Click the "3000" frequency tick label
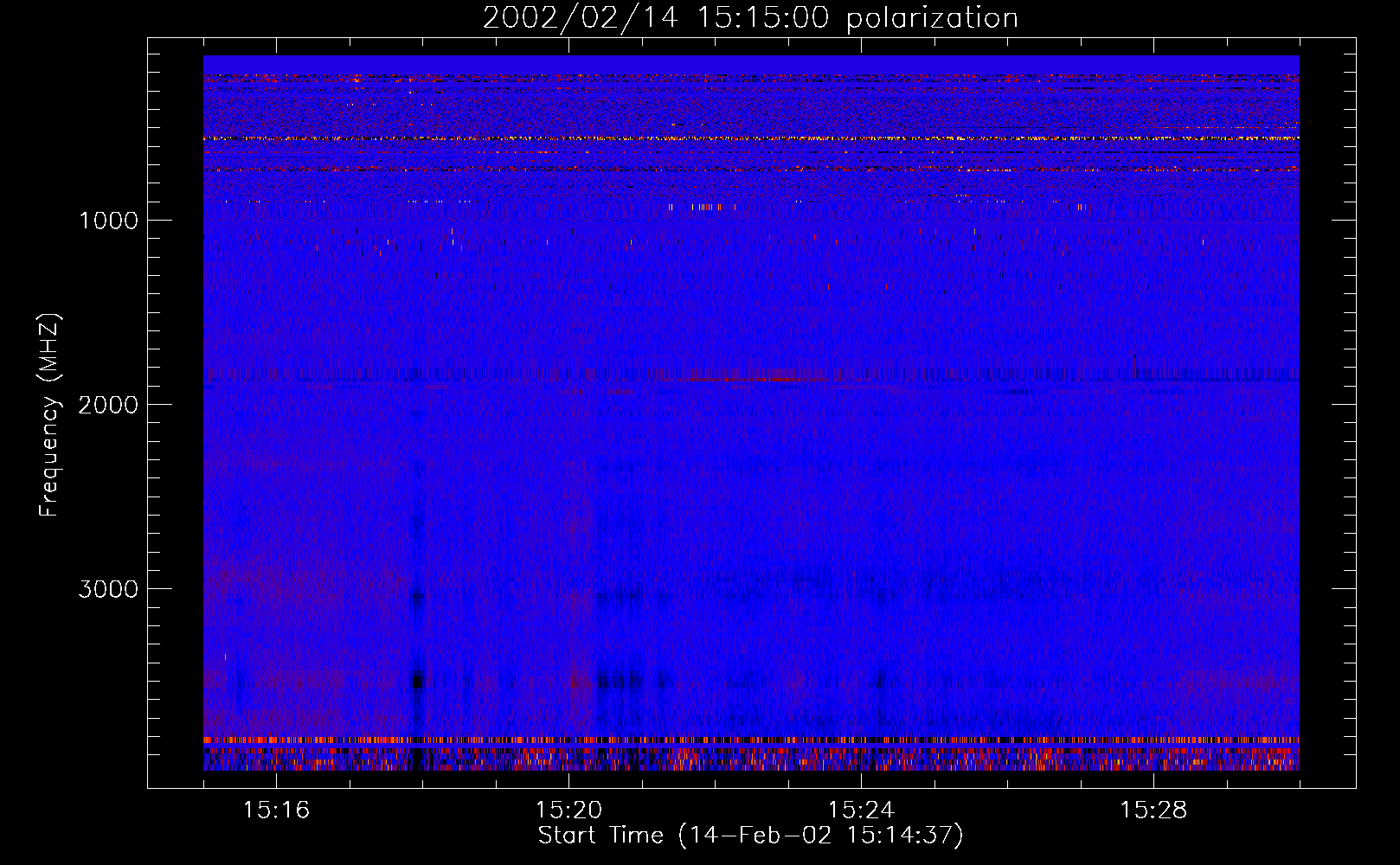The width and height of the screenshot is (1400, 865). pos(109,589)
